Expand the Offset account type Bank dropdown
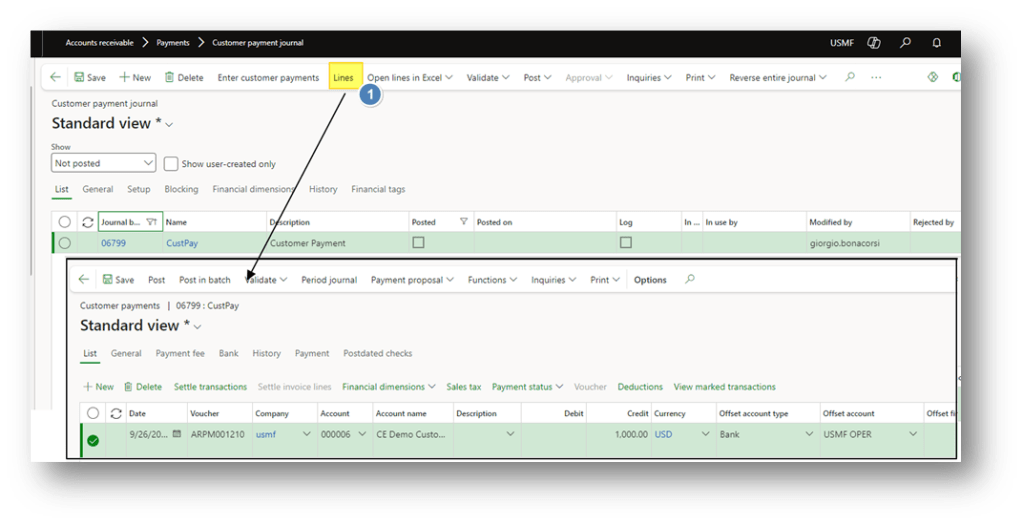Screen dimensions: 1023x524 [808, 434]
